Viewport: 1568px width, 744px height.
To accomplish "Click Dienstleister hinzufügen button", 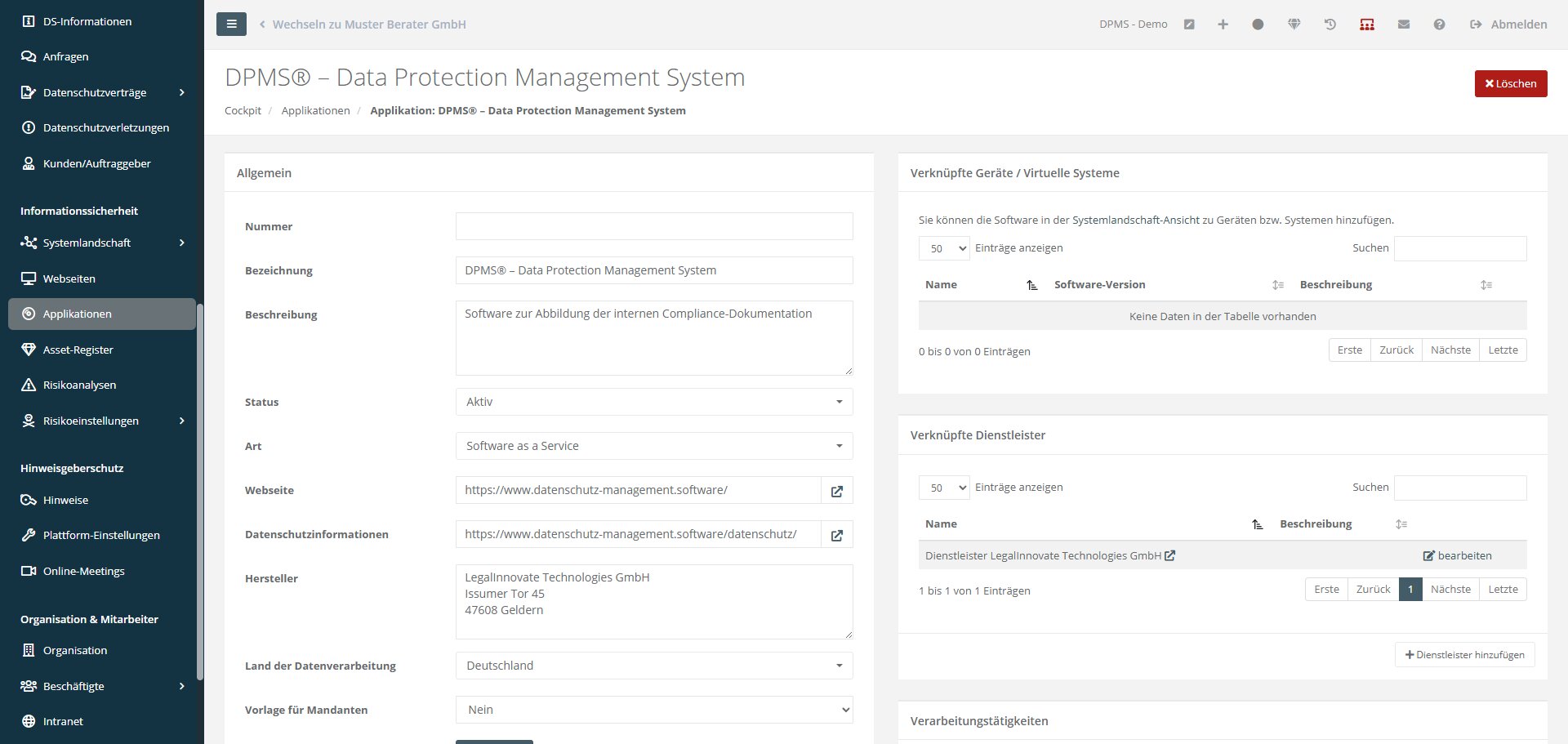I will tap(1464, 655).
